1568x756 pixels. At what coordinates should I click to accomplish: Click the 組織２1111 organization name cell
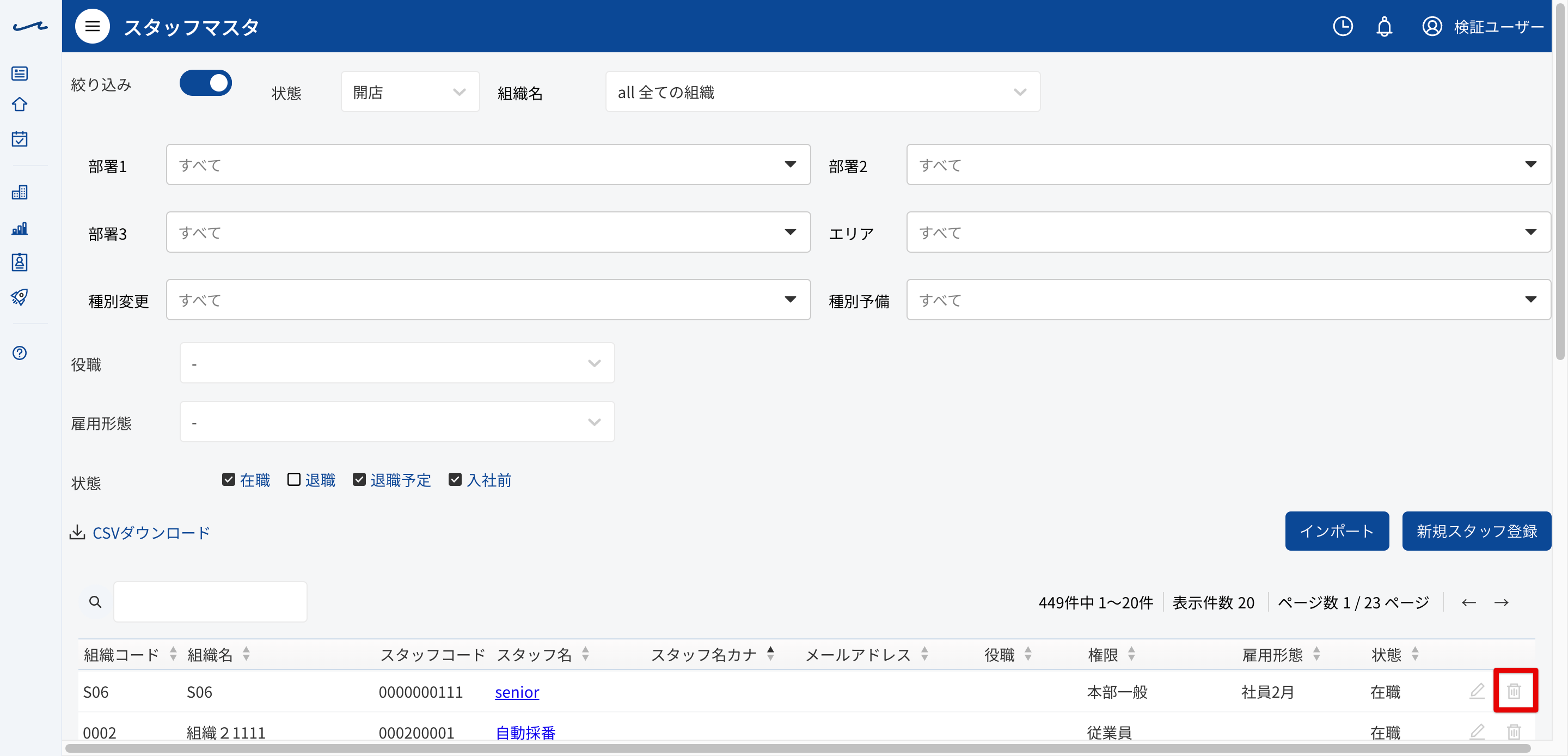[226, 732]
